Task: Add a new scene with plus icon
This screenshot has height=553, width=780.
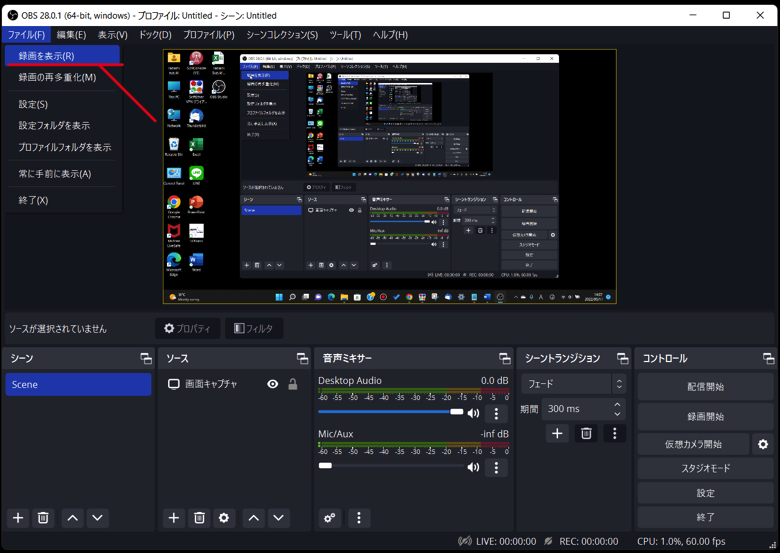Action: click(18, 518)
